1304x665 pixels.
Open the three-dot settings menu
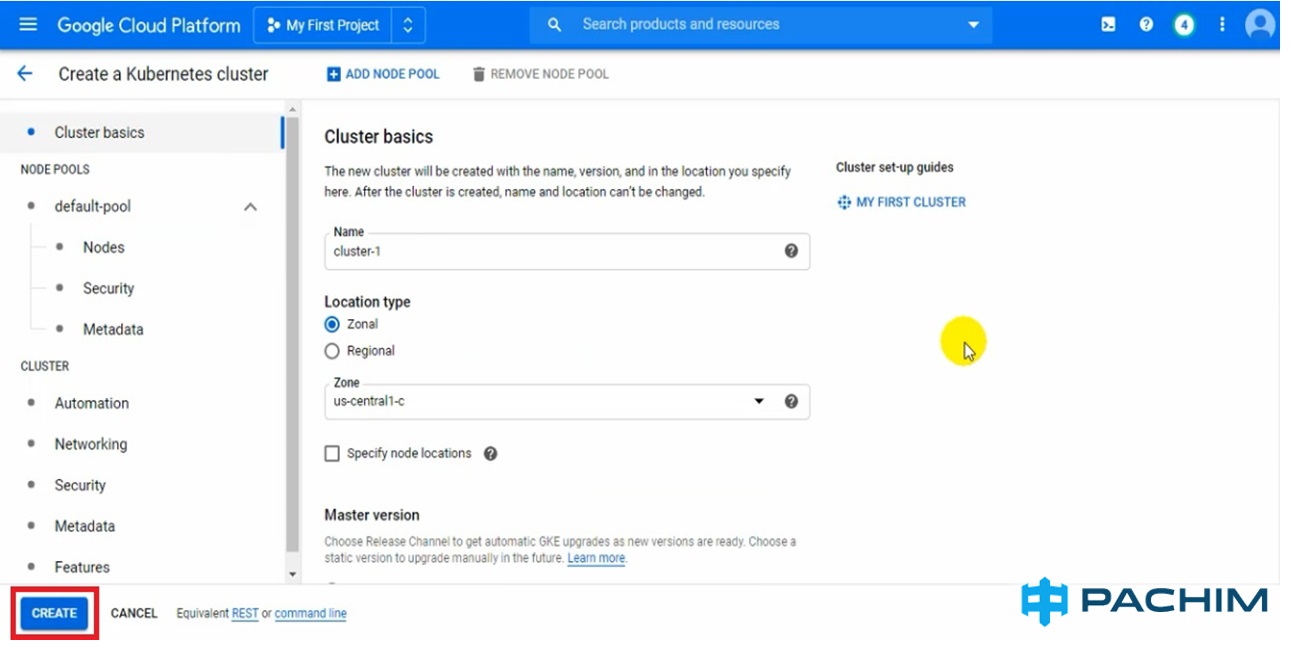point(1222,25)
